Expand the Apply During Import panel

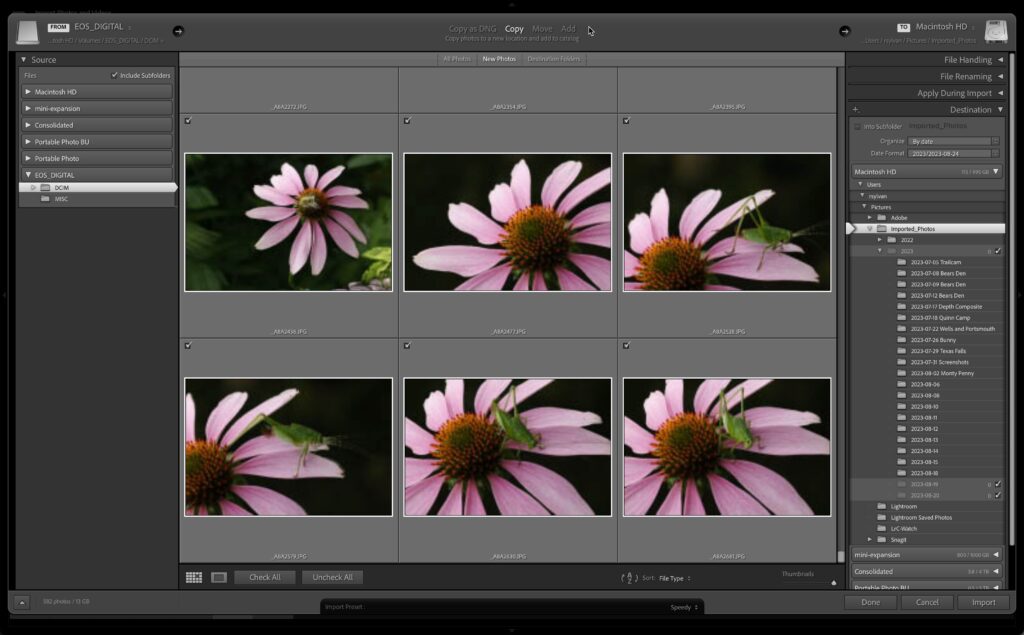coord(1000,93)
